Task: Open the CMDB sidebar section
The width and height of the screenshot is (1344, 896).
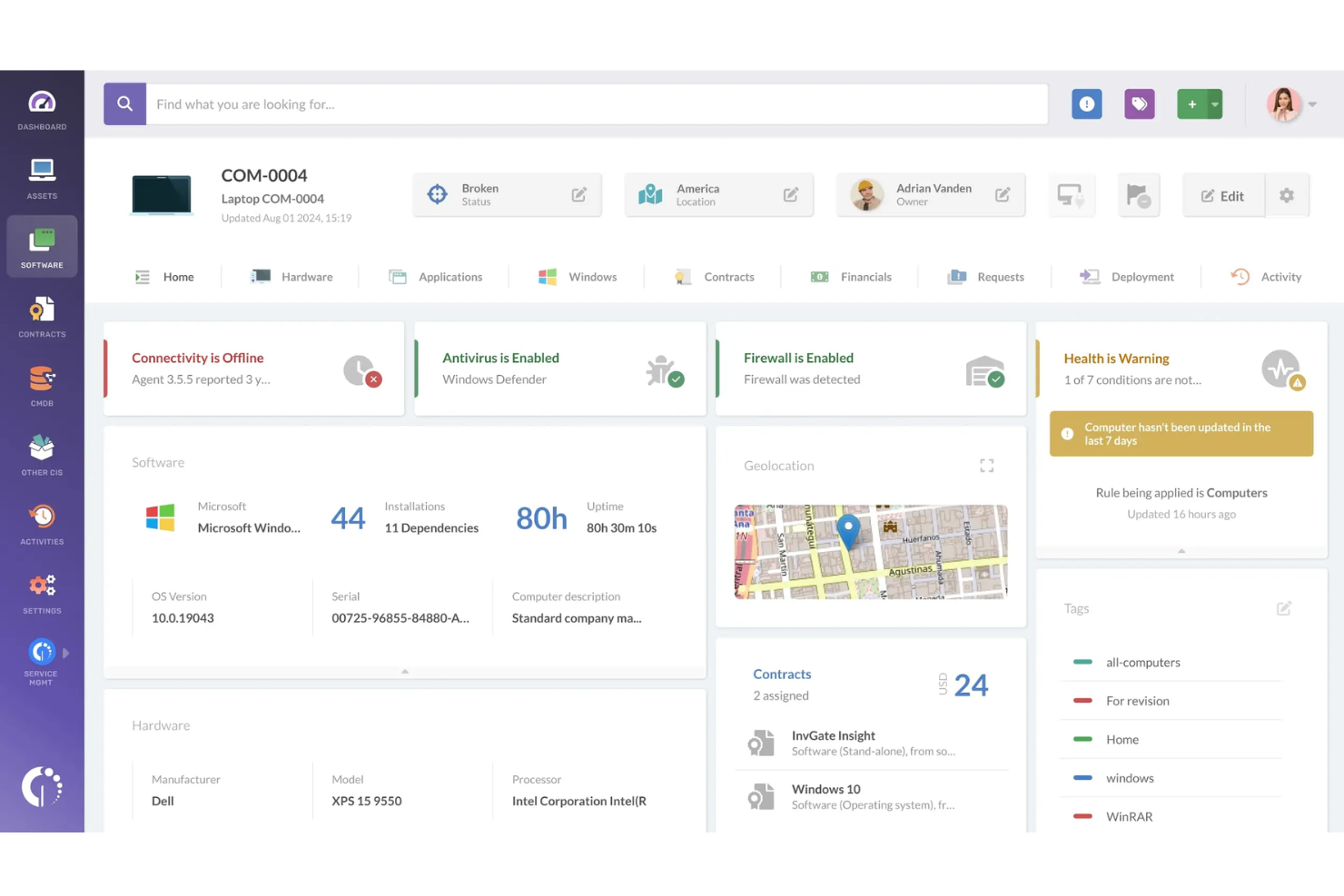Action: [x=41, y=384]
